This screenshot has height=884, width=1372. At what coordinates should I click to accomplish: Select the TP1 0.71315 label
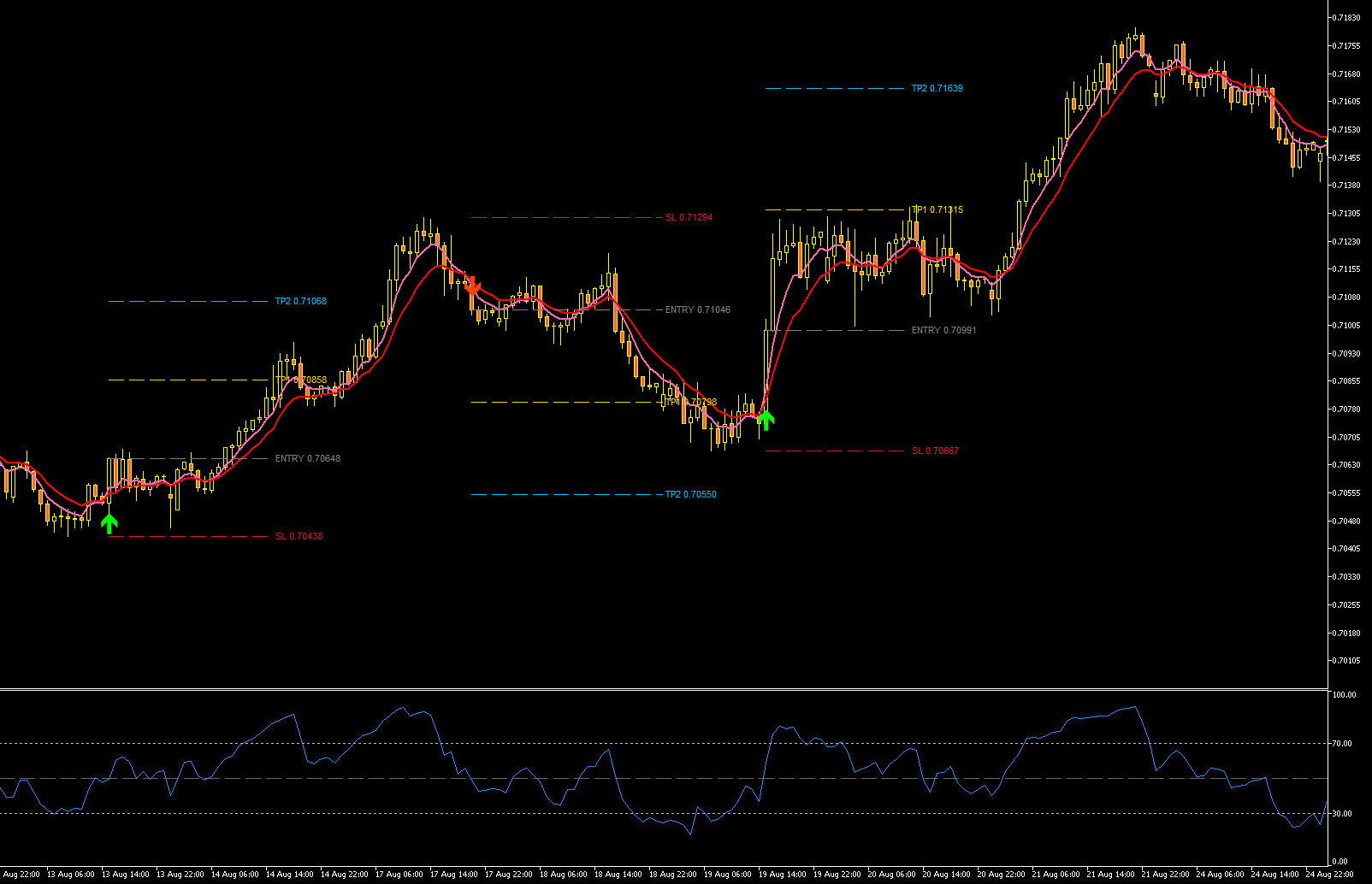[x=937, y=209]
